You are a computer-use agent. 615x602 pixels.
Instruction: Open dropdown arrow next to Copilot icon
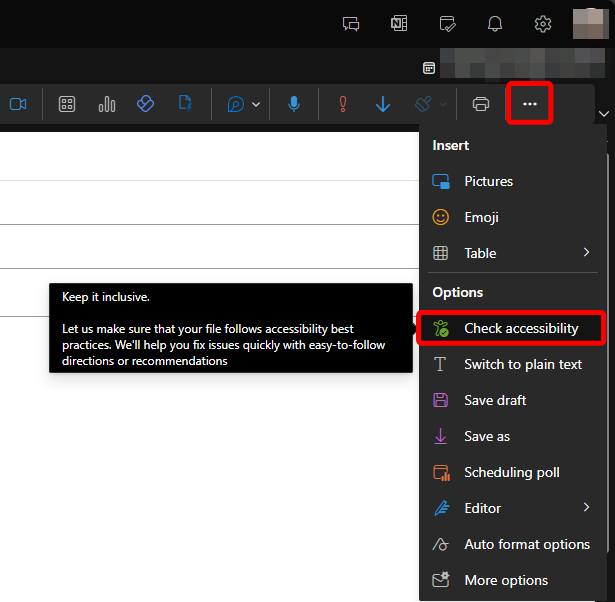(x=257, y=104)
